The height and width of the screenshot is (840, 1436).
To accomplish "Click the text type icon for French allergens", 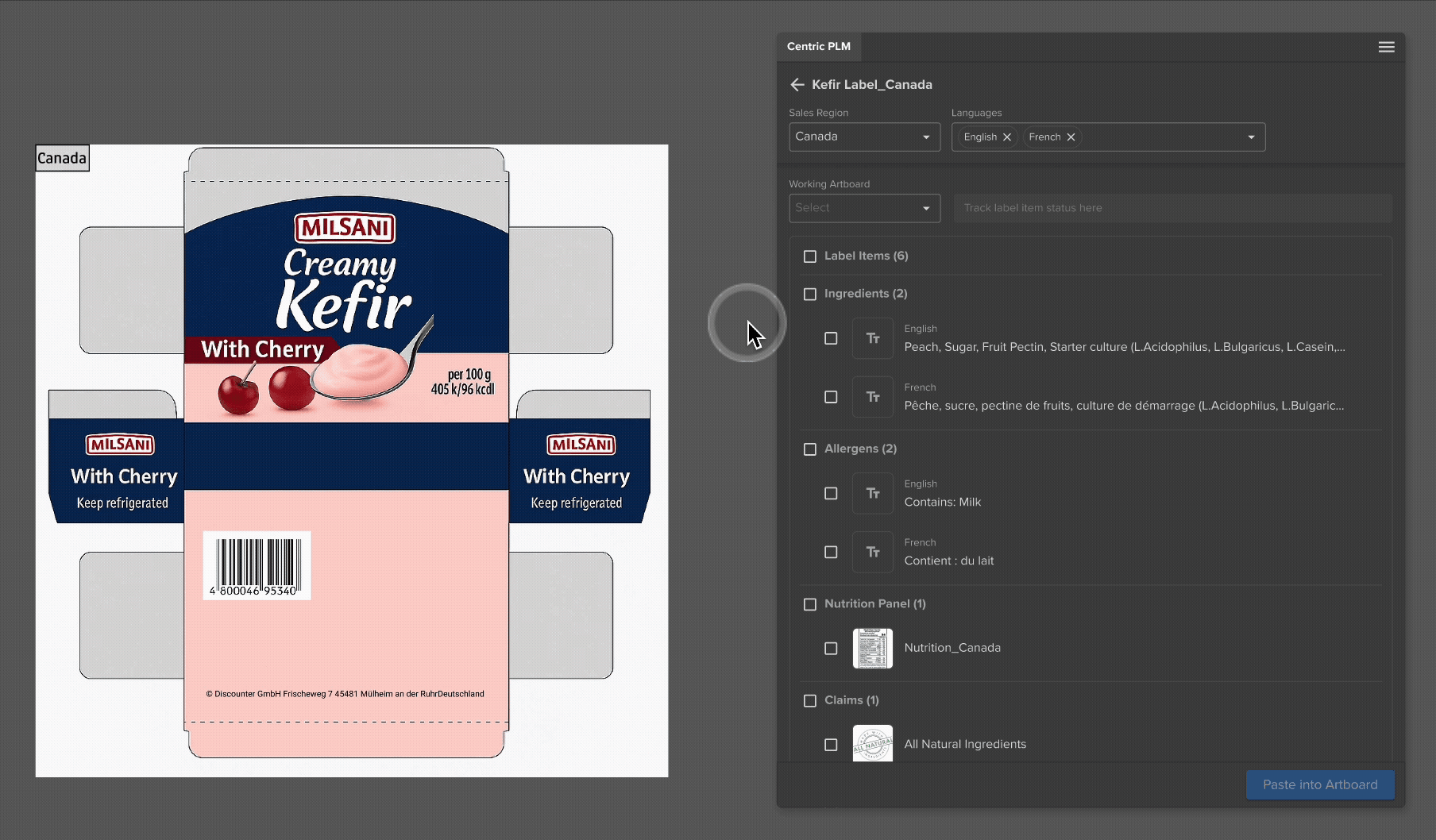I will point(873,552).
